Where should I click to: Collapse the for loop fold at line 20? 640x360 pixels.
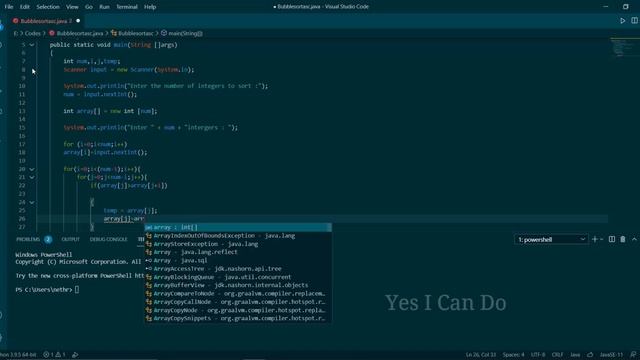[x=32, y=169]
